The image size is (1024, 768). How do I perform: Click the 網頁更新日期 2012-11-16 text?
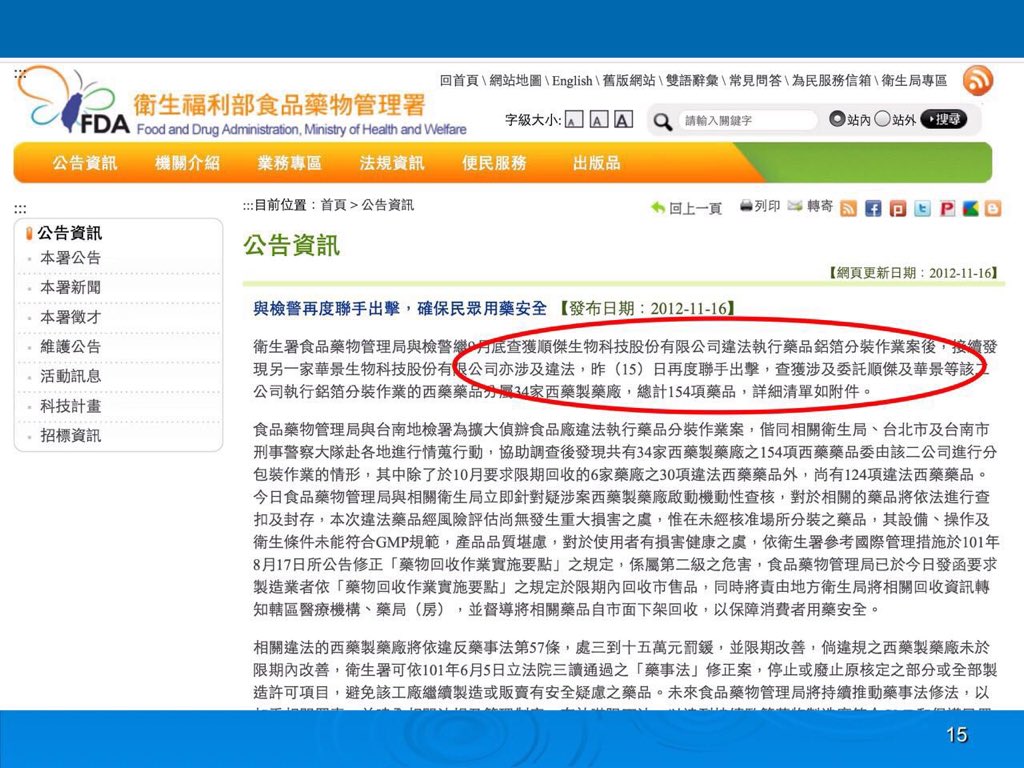pos(913,273)
